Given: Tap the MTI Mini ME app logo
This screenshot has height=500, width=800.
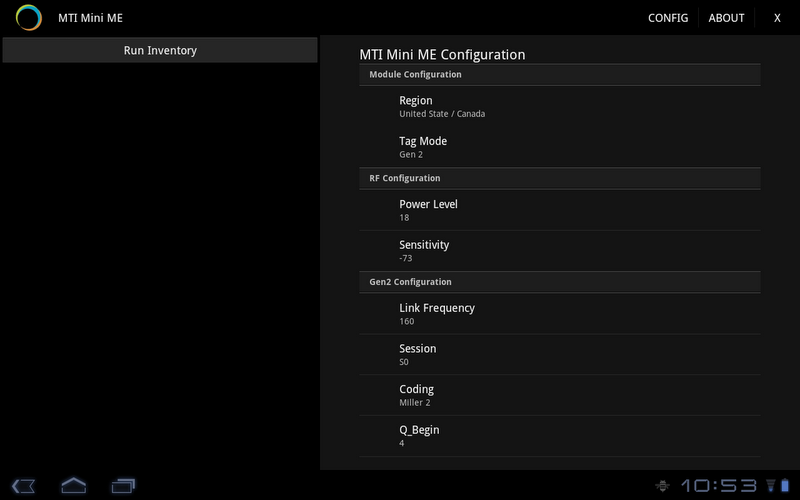Looking at the screenshot, I should point(29,18).
